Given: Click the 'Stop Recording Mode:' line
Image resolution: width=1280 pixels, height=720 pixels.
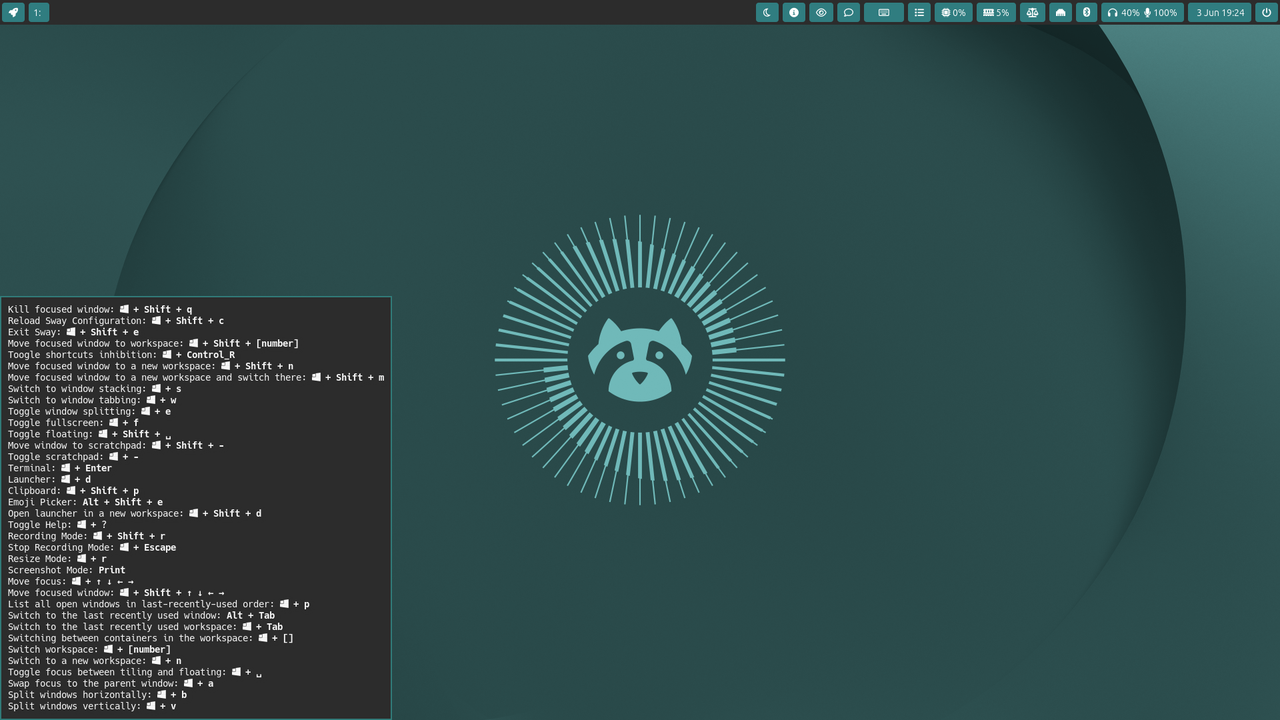Looking at the screenshot, I should pos(92,547).
